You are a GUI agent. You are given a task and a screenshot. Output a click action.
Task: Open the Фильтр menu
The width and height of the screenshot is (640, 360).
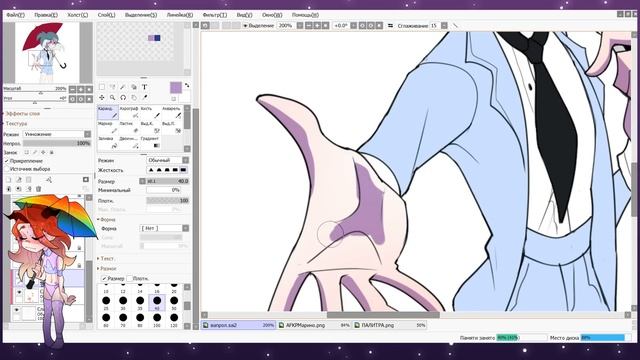point(214,15)
